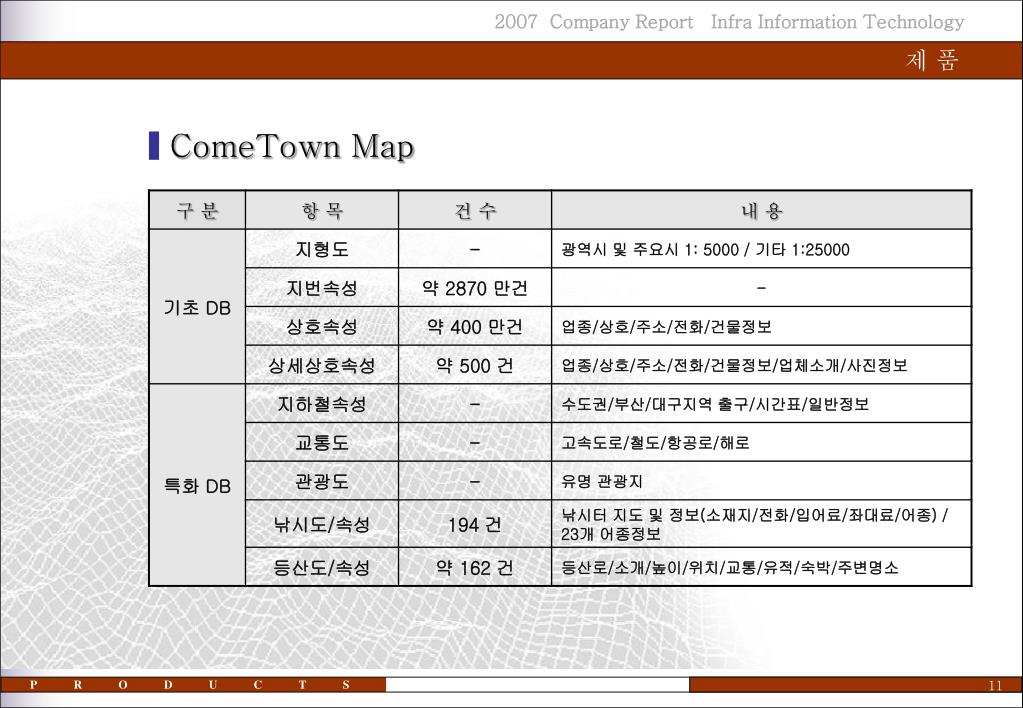Click the ComeTown Map title

[x=292, y=146]
